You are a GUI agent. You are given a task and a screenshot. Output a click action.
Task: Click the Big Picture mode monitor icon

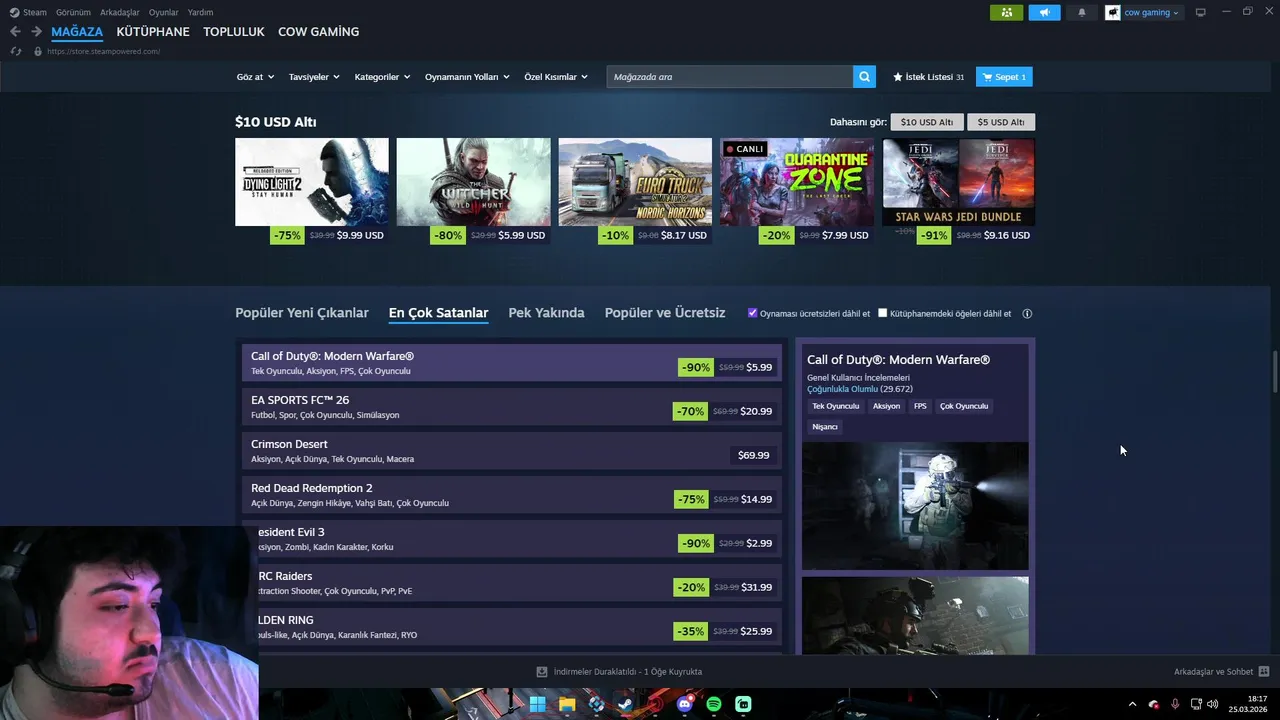click(x=1201, y=12)
